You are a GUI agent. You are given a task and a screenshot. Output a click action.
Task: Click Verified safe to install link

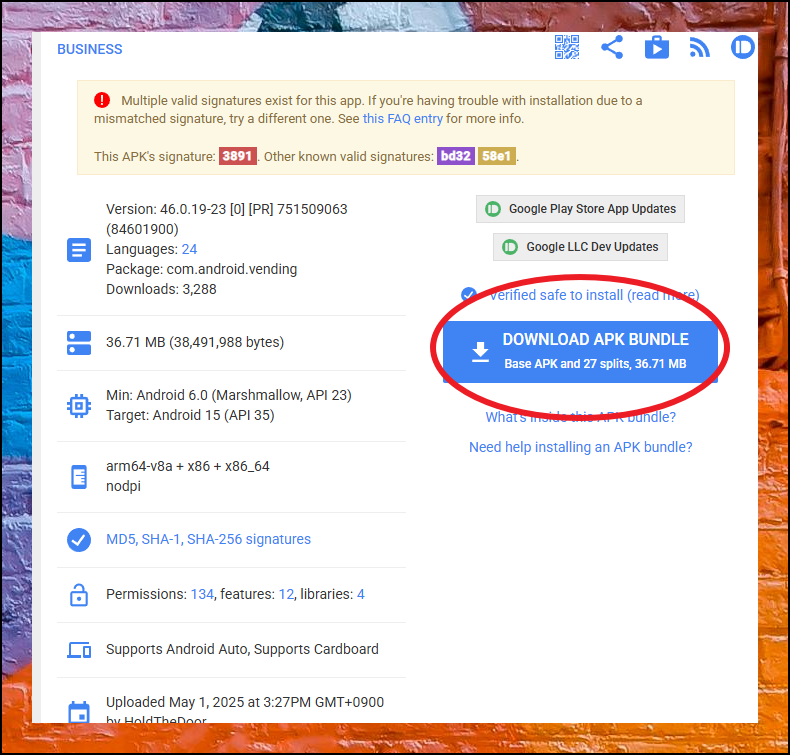(594, 295)
